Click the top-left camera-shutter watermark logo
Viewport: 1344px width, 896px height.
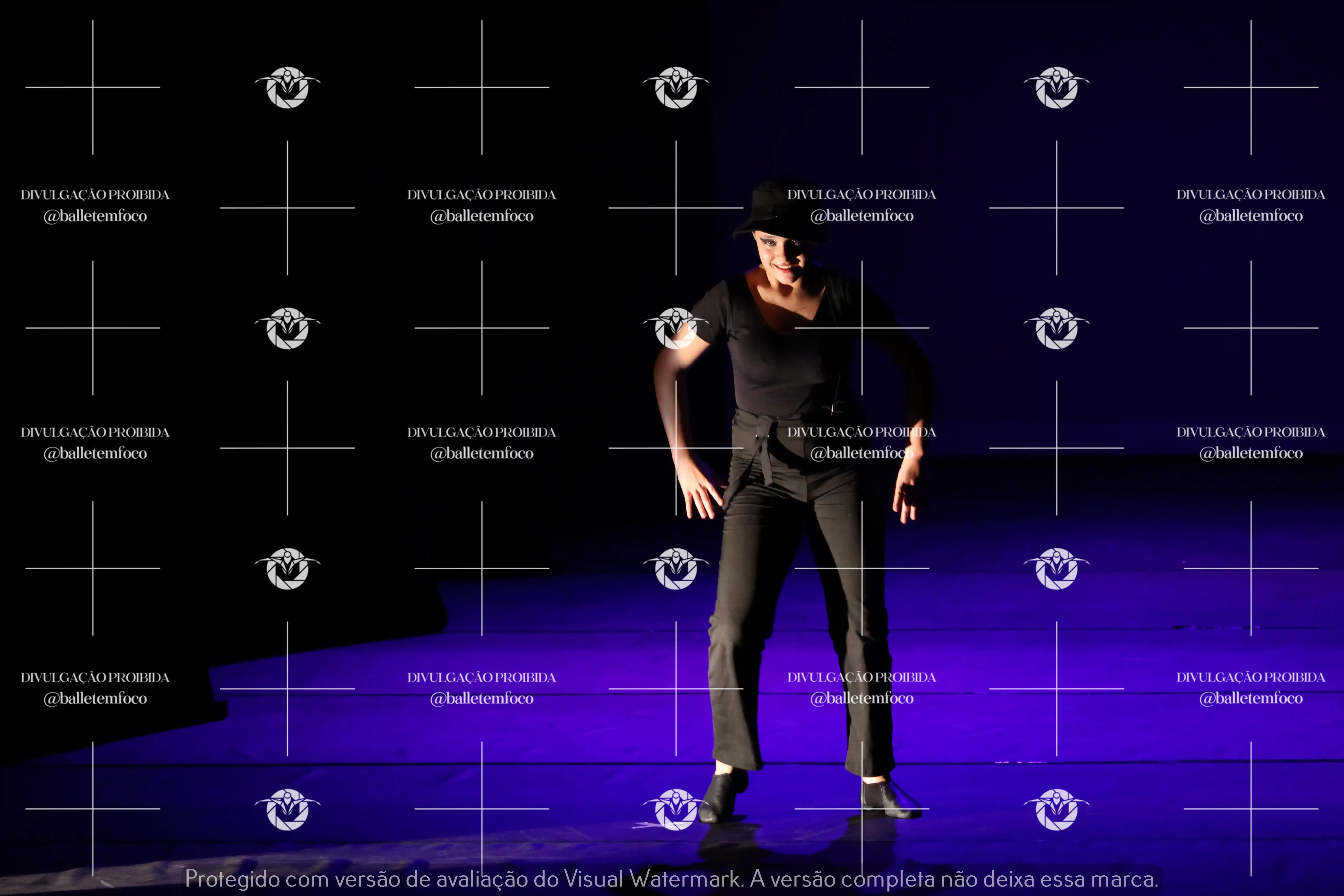287,87
